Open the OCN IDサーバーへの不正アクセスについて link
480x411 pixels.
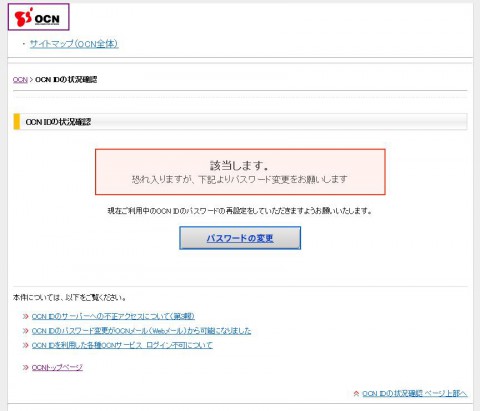pyautogui.click(x=113, y=316)
